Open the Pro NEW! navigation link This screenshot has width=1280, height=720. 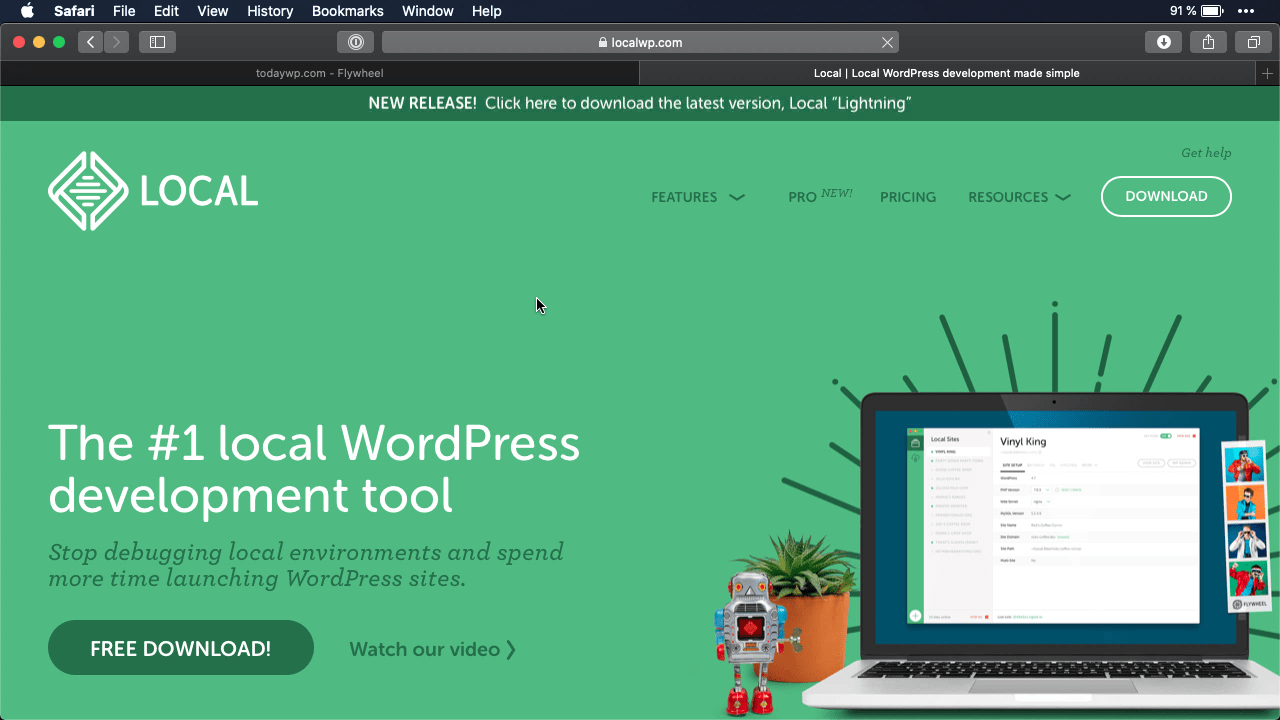(820, 195)
